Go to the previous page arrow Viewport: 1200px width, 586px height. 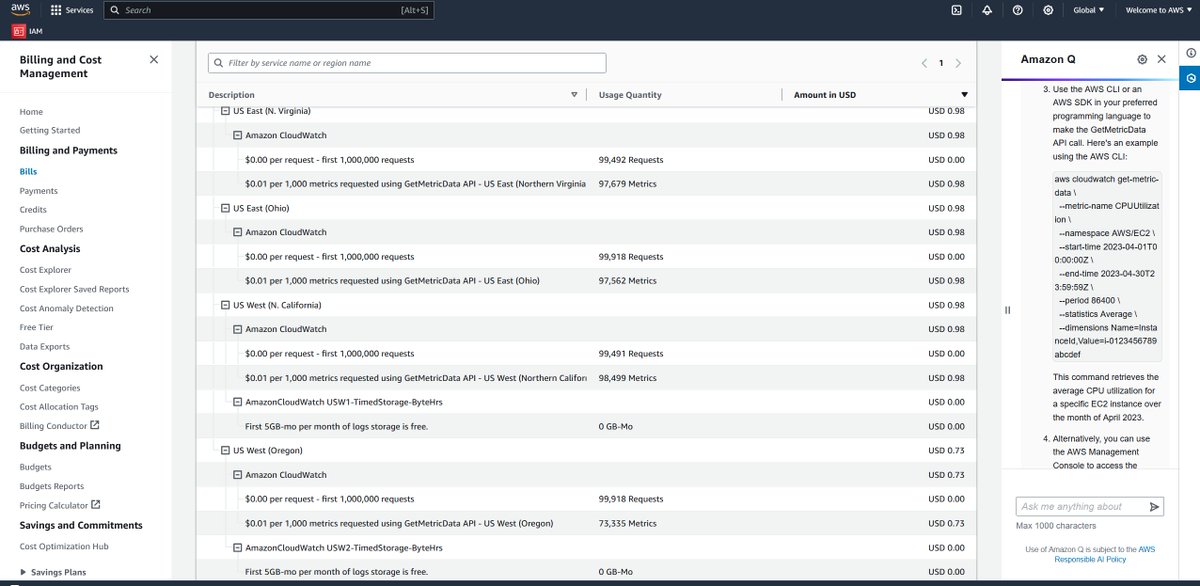(924, 63)
